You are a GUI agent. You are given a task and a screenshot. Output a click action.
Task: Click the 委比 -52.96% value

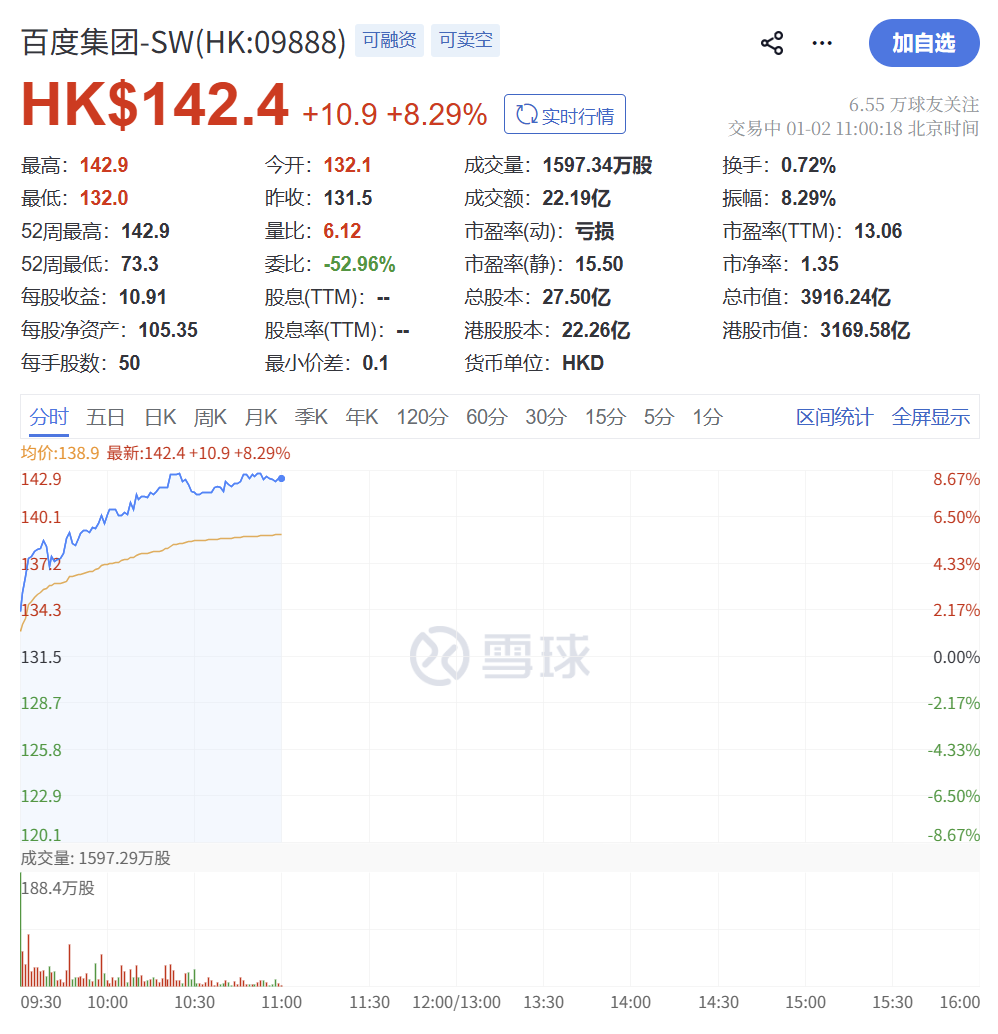359,264
